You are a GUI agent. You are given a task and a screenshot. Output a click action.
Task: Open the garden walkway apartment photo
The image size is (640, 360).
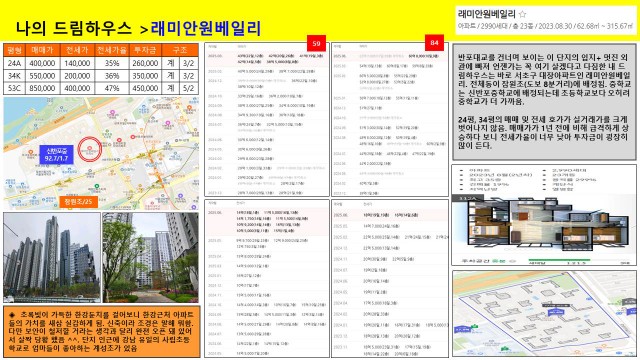coord(151,257)
